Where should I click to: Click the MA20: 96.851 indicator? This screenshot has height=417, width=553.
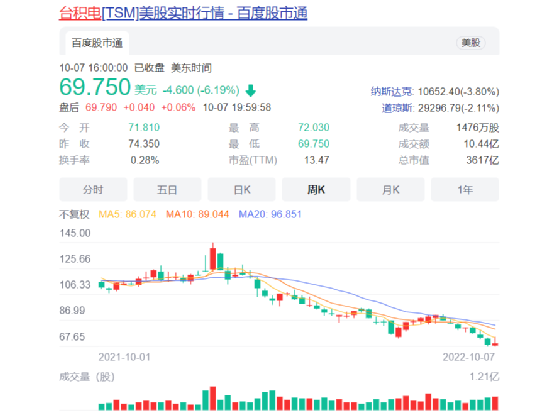[270, 214]
